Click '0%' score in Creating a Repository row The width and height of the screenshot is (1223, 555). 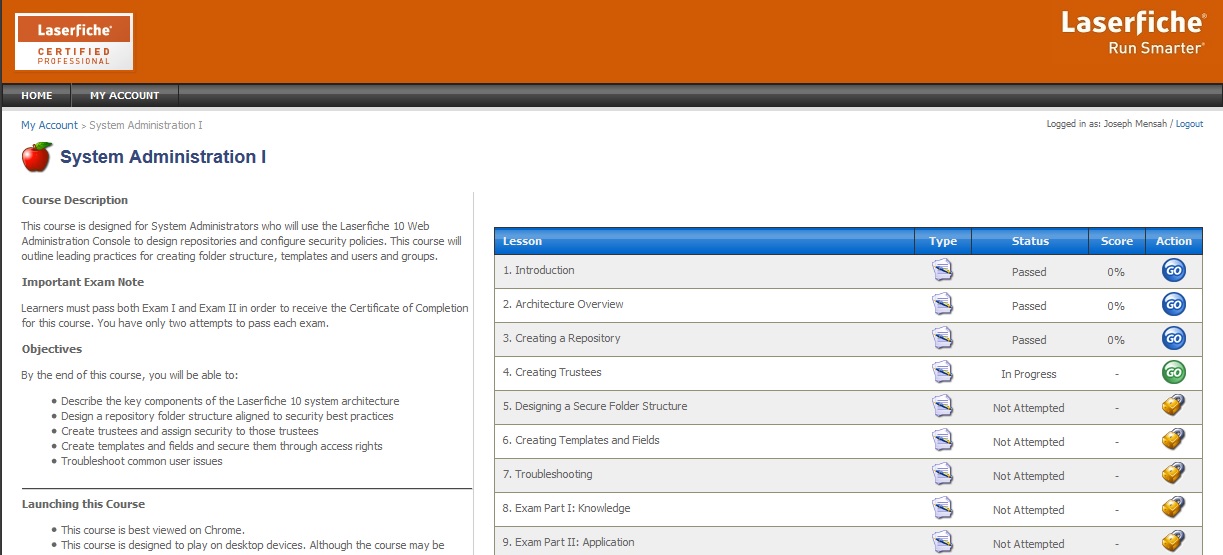click(x=1116, y=340)
